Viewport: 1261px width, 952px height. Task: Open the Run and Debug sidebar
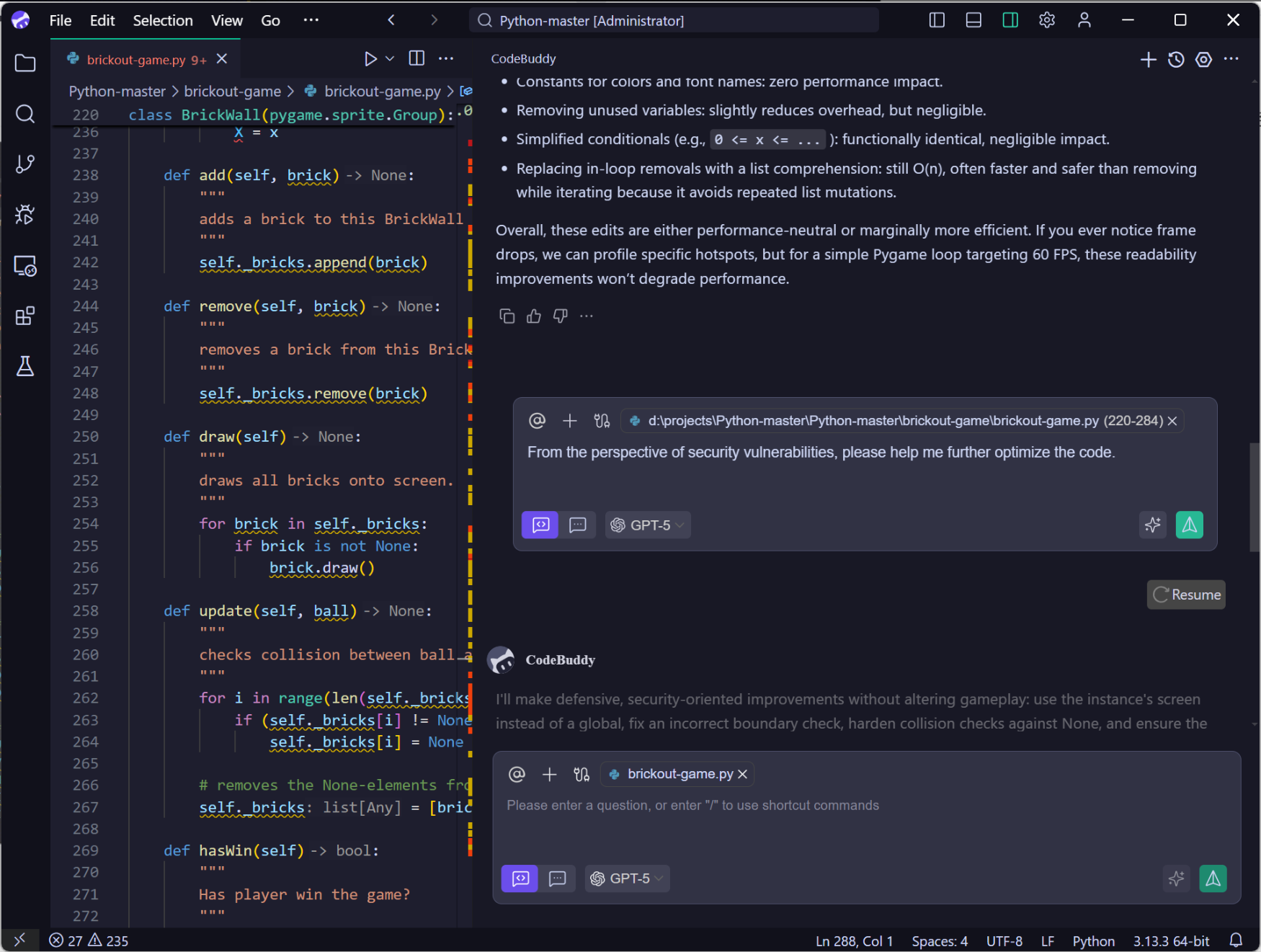(x=25, y=214)
